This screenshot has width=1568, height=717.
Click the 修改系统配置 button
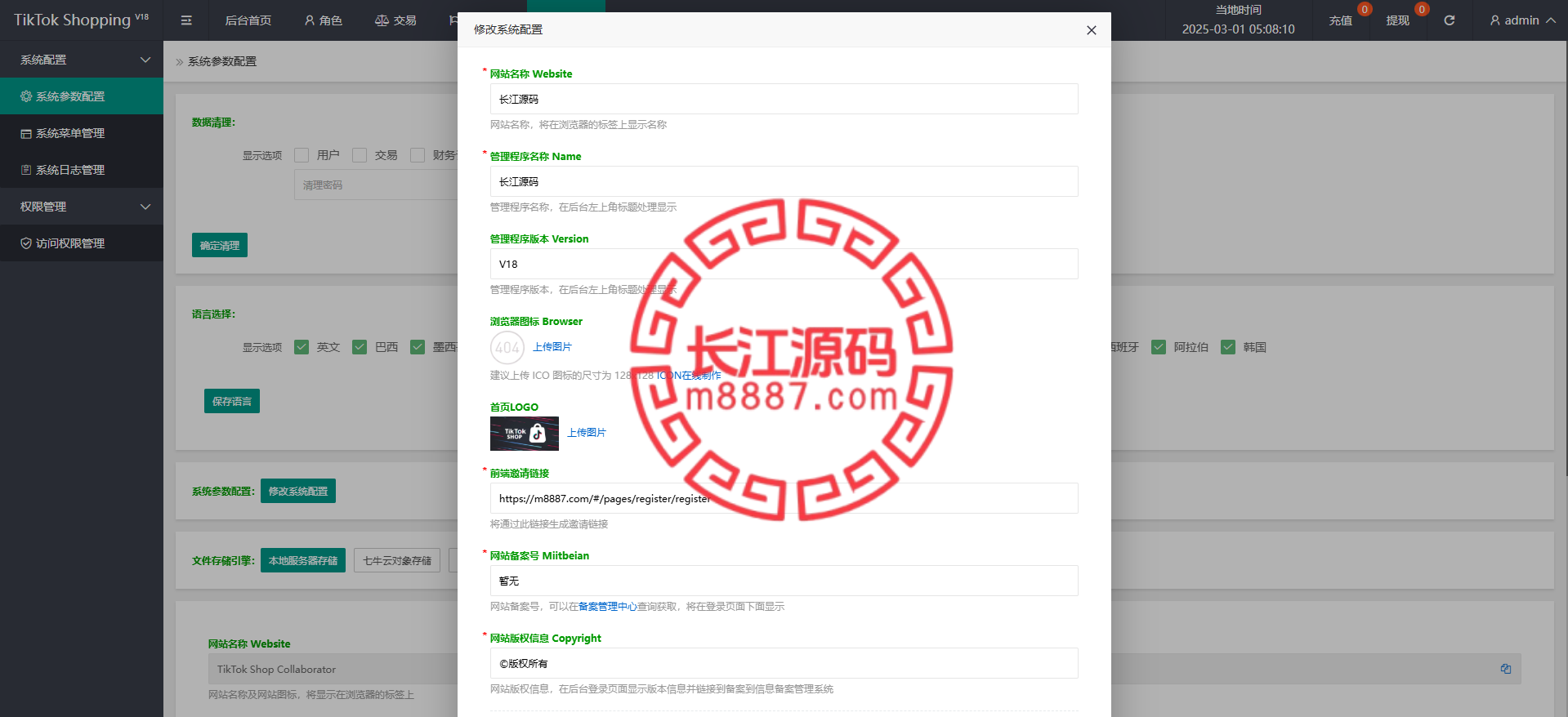298,491
